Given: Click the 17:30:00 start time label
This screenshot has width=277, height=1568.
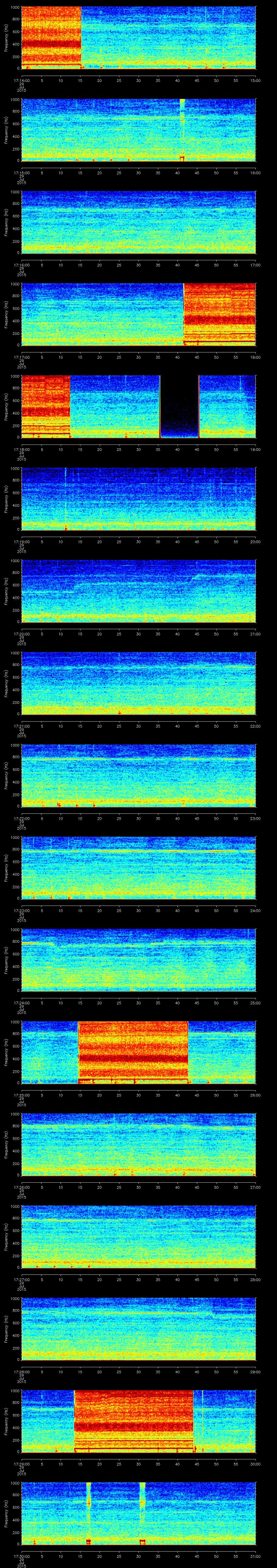Looking at the screenshot, I should pyautogui.click(x=21, y=1556).
